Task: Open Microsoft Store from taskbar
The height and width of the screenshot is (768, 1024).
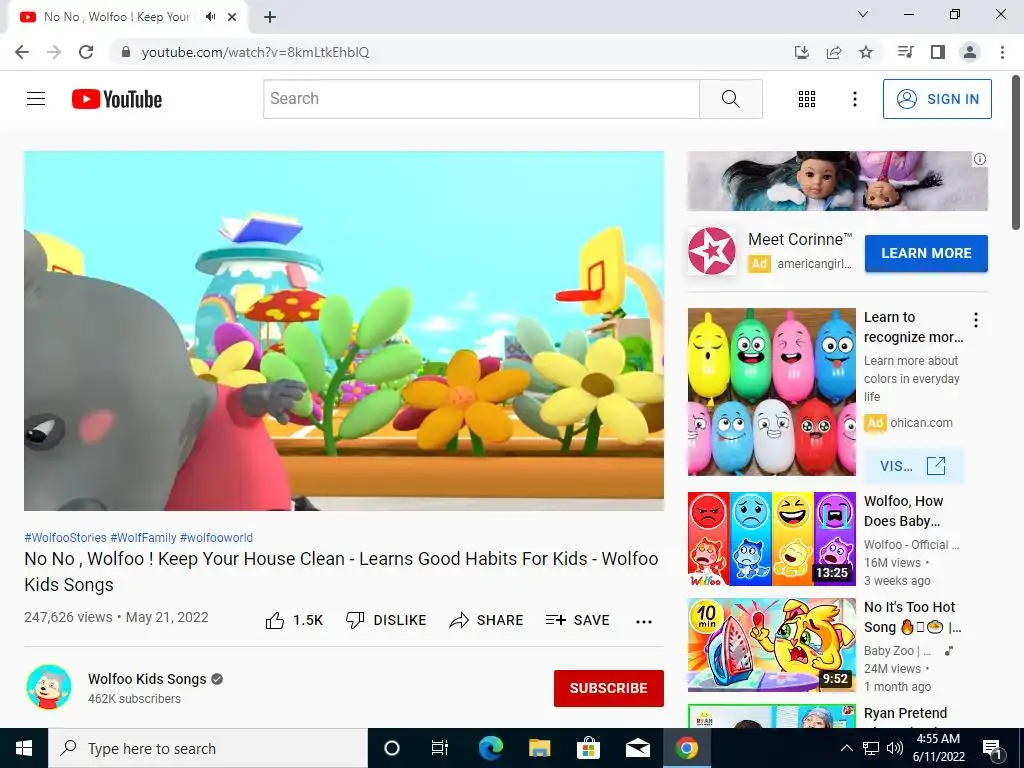Action: 588,748
